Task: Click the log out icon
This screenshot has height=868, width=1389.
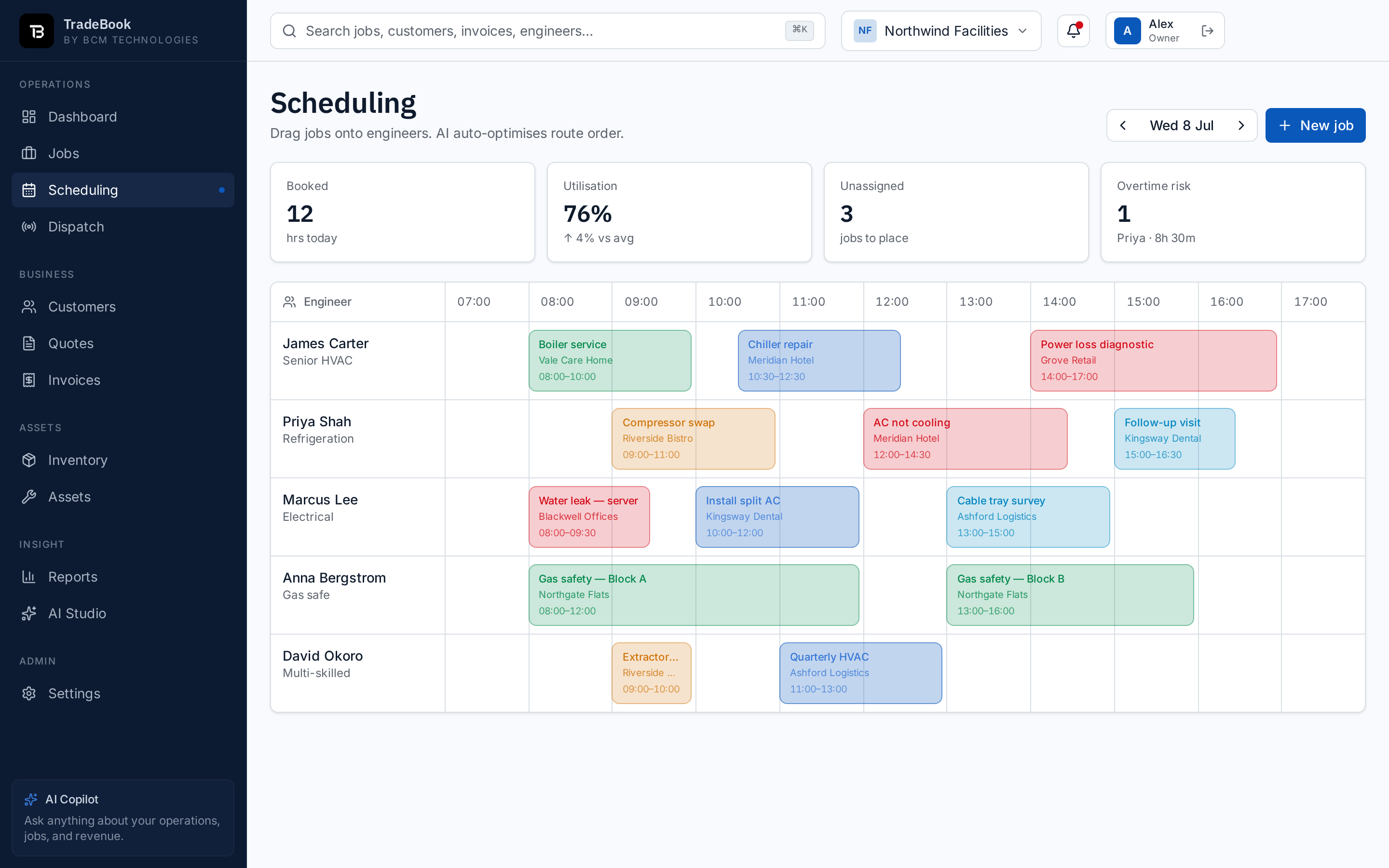Action: point(1207,31)
